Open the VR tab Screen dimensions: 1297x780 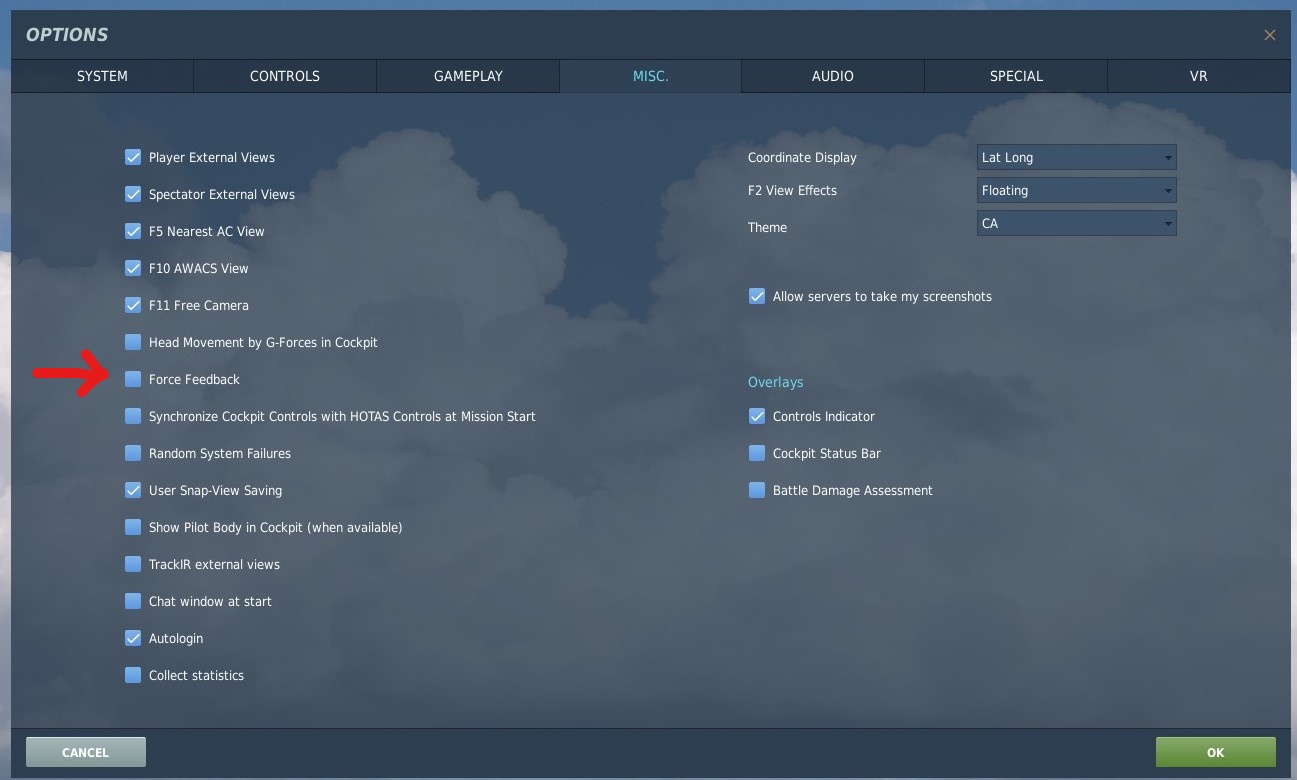pos(1198,76)
